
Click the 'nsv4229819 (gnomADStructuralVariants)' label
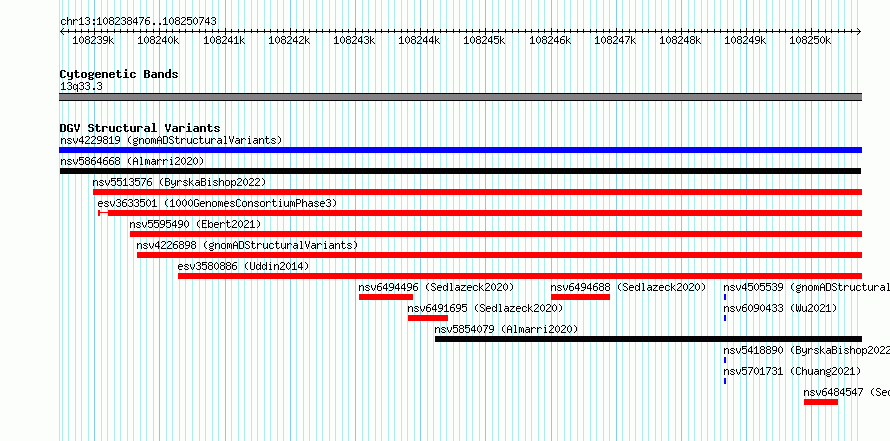pyautogui.click(x=171, y=140)
